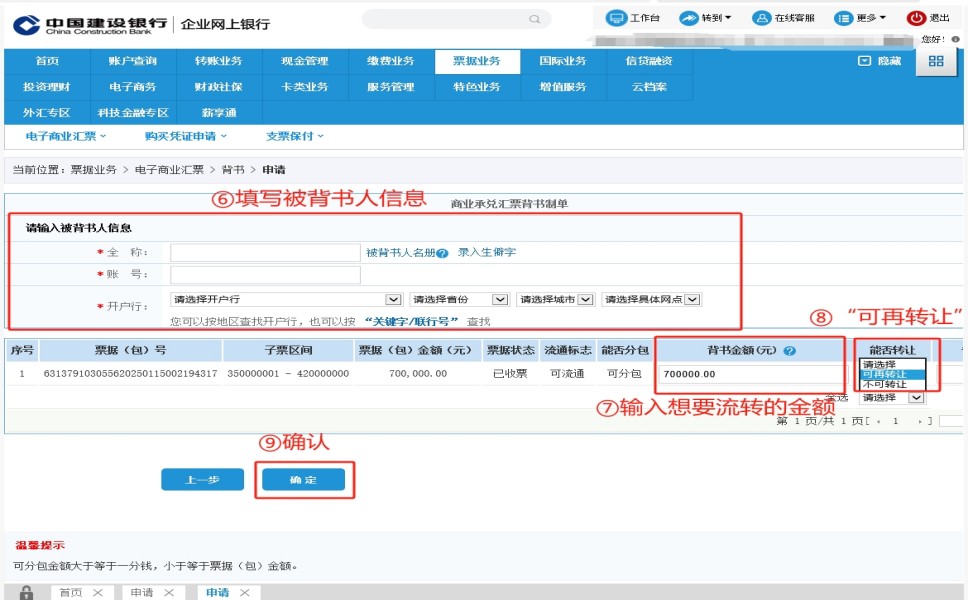Open the 请选择城市 city dropdown
This screenshot has width=968, height=600.
click(x=585, y=299)
